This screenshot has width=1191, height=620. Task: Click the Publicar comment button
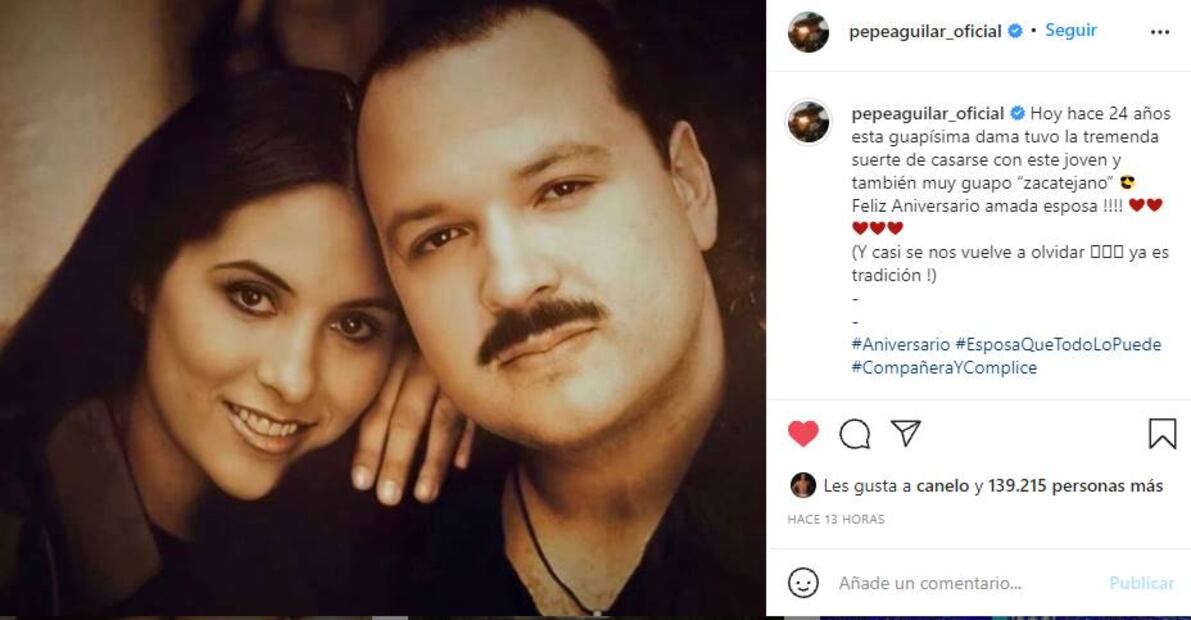point(1142,584)
